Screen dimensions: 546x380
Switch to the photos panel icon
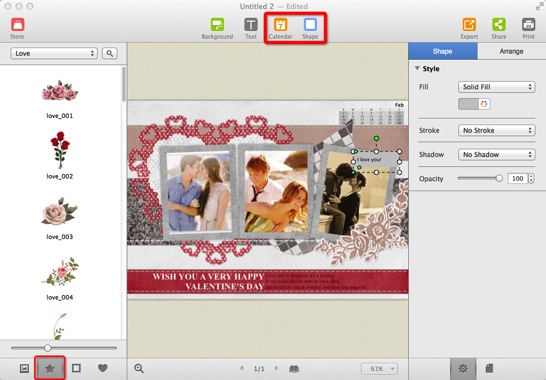(24, 368)
